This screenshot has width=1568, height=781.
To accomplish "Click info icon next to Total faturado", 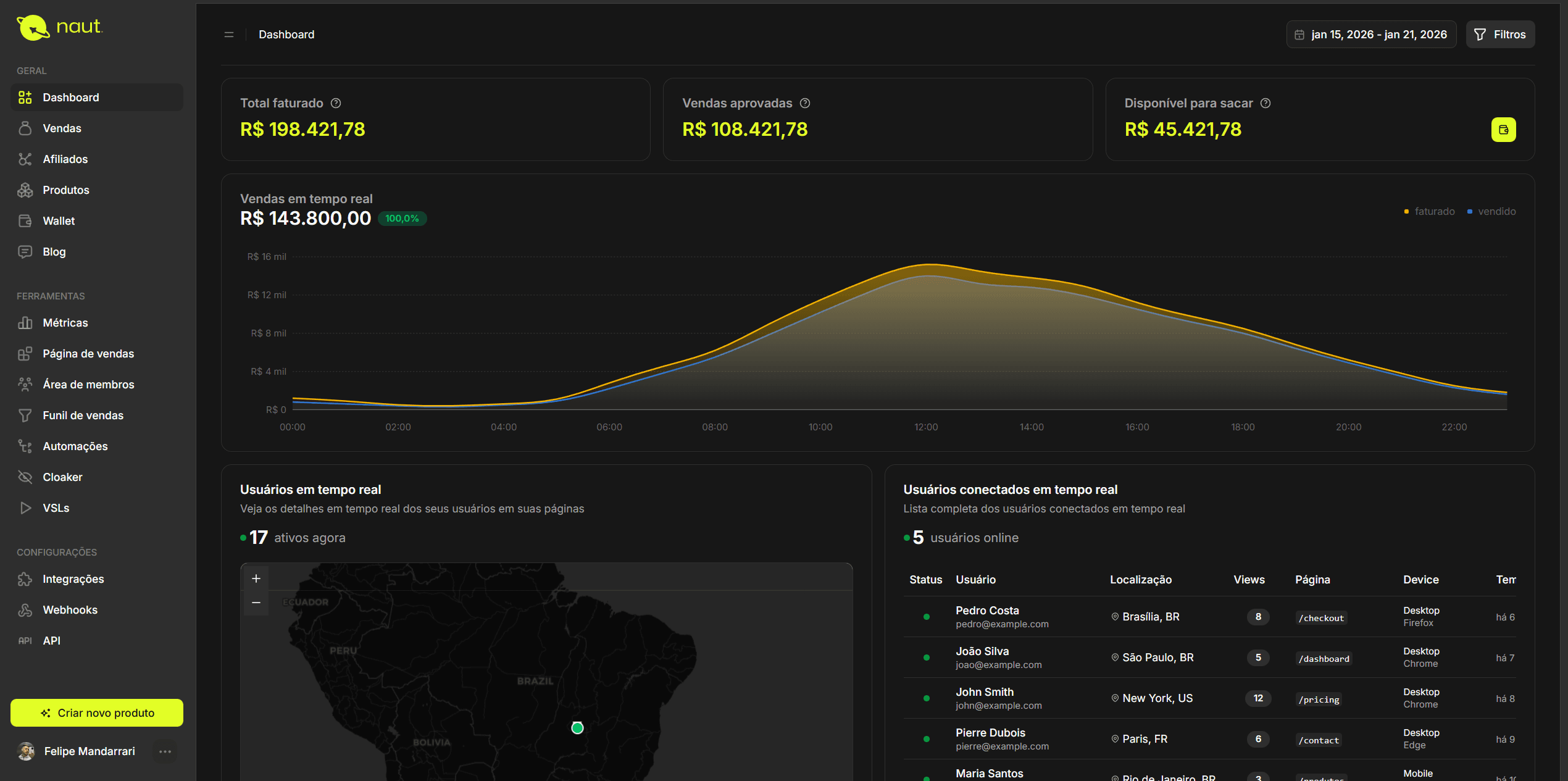I will click(x=336, y=103).
